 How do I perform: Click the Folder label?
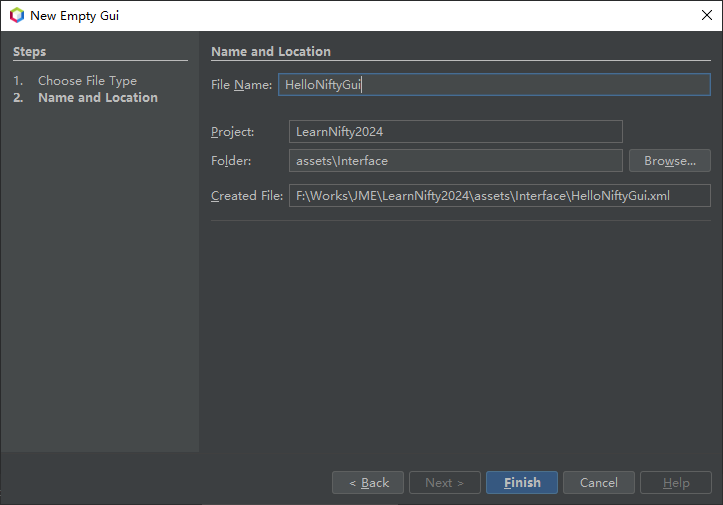coord(231,160)
